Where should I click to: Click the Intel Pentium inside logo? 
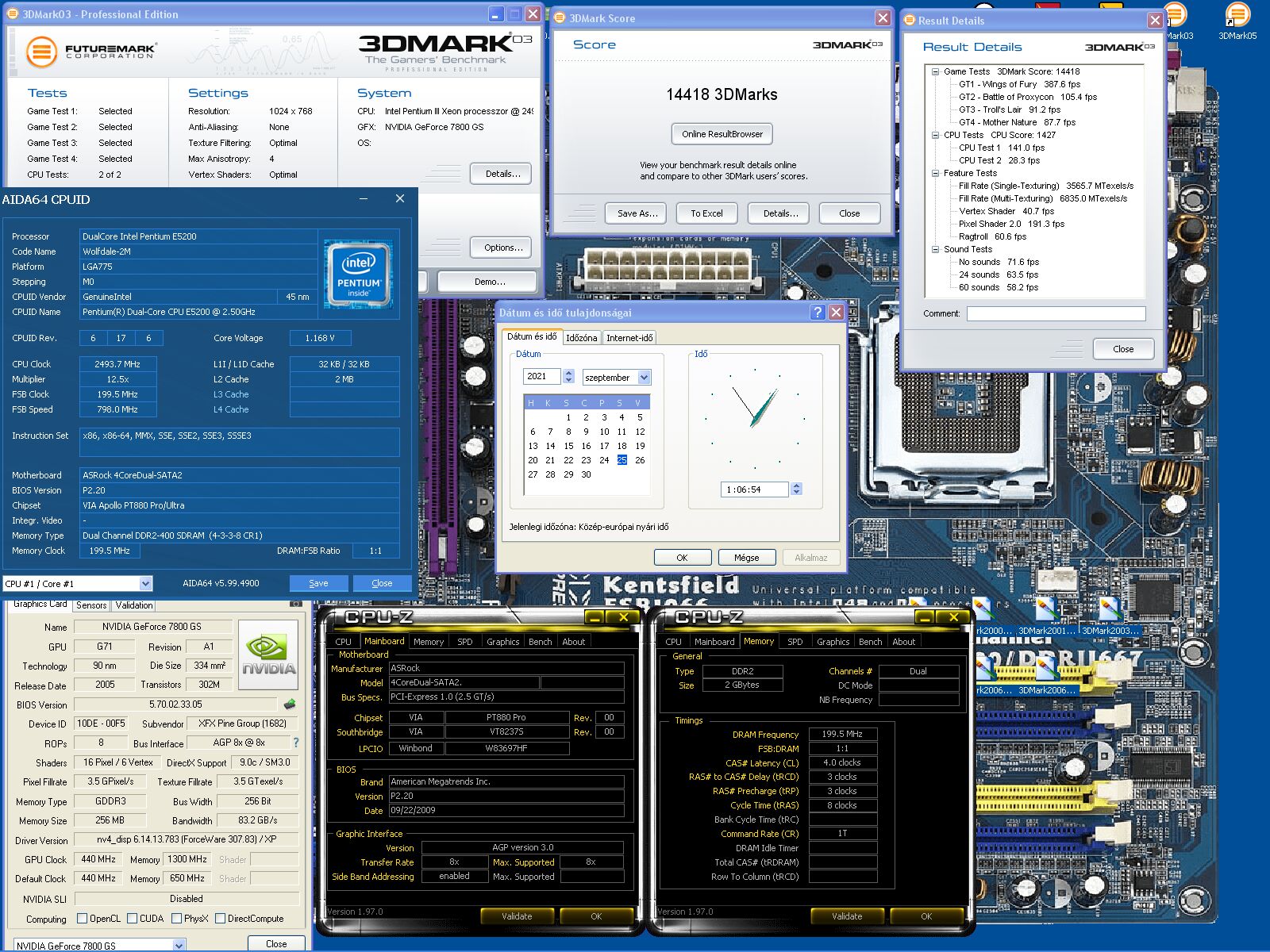pos(359,274)
